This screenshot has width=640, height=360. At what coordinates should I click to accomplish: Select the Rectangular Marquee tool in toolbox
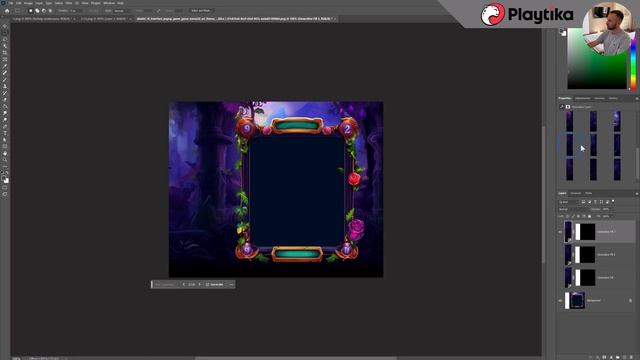pyautogui.click(x=5, y=32)
